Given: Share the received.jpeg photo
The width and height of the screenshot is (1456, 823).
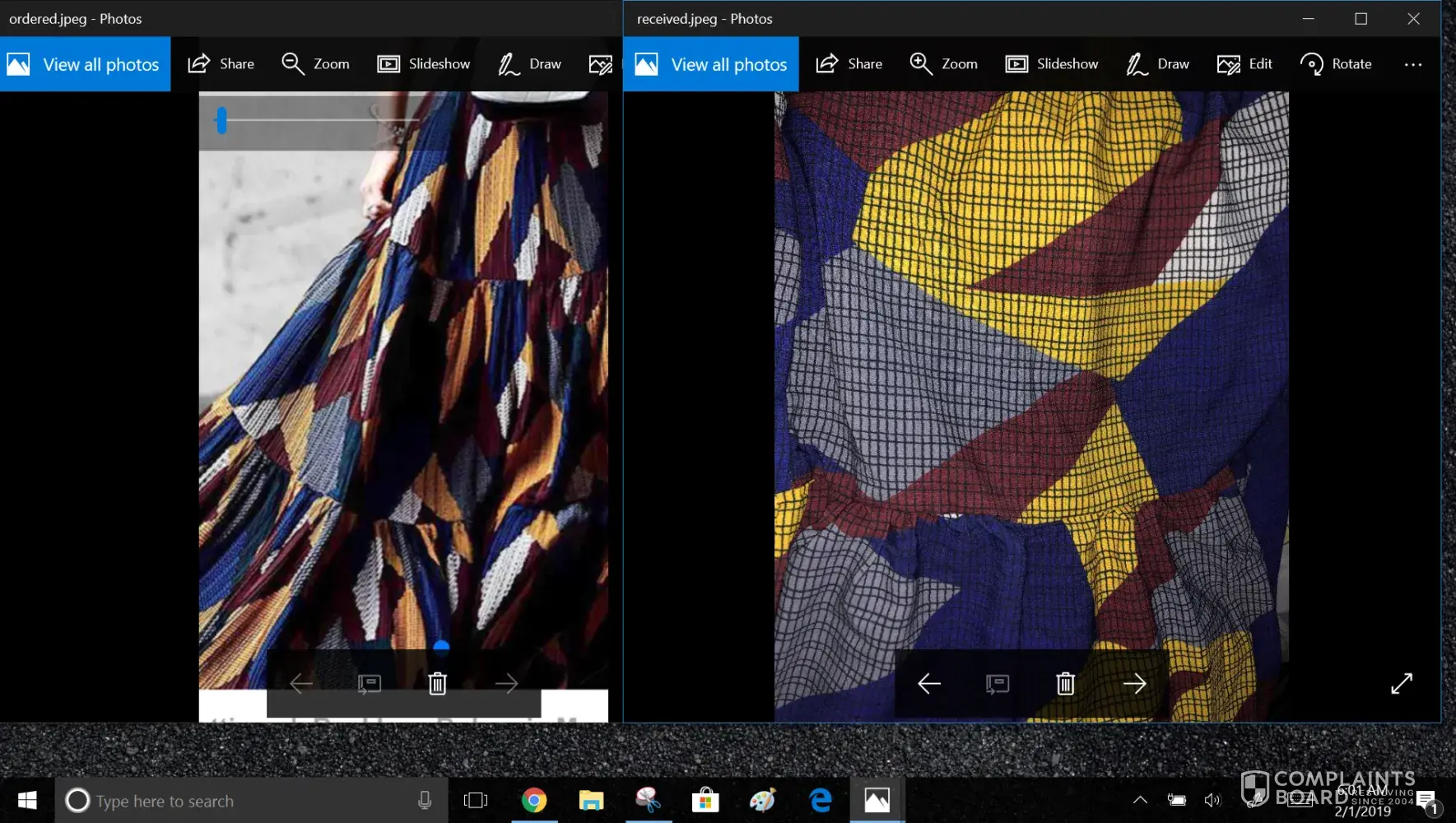Looking at the screenshot, I should tap(849, 64).
